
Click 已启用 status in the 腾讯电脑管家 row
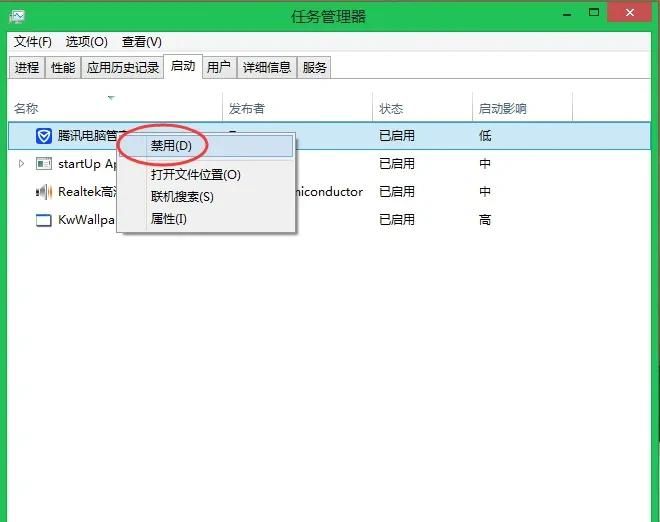pos(397,136)
